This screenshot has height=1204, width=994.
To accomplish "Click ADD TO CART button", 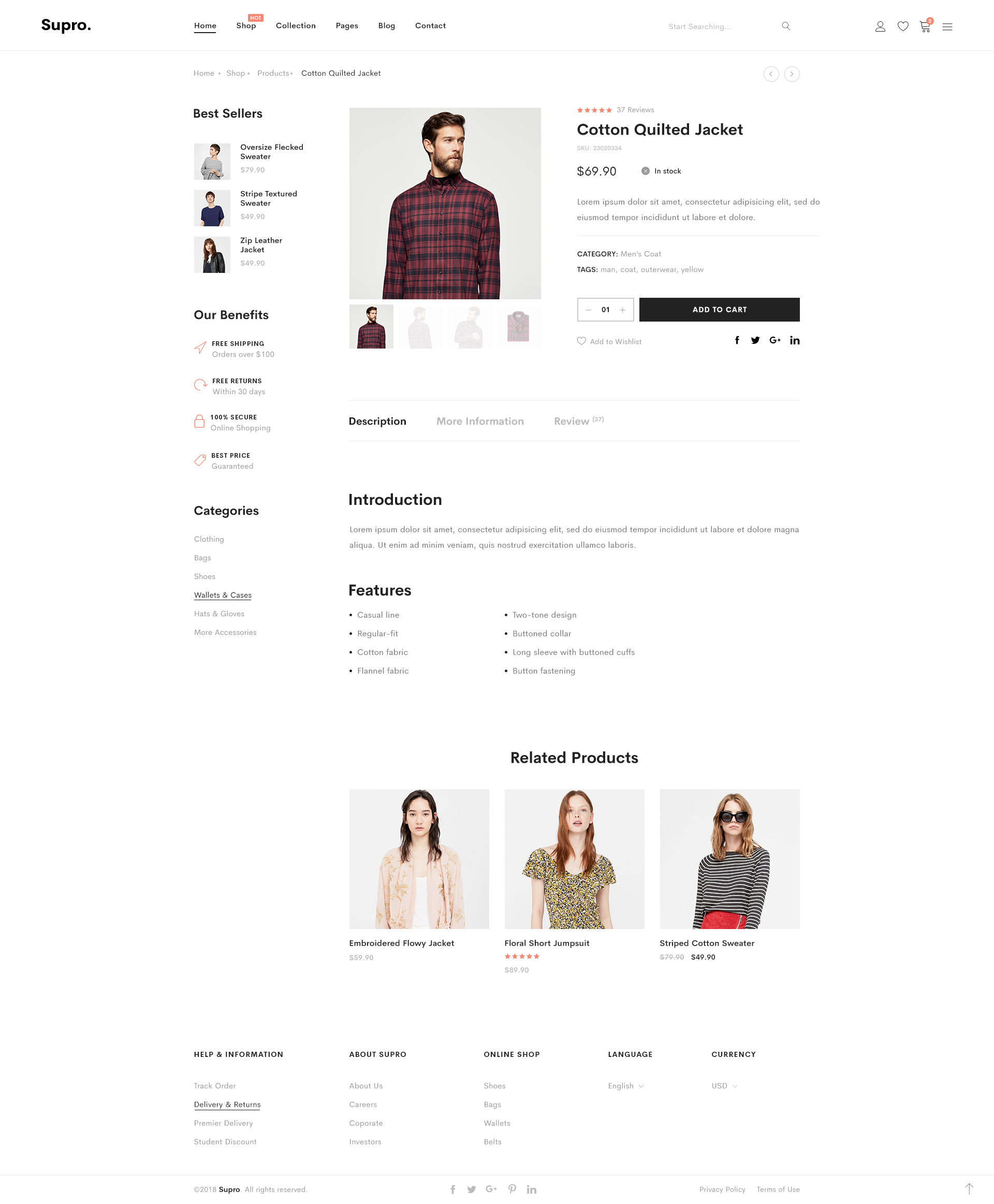I will pos(719,308).
